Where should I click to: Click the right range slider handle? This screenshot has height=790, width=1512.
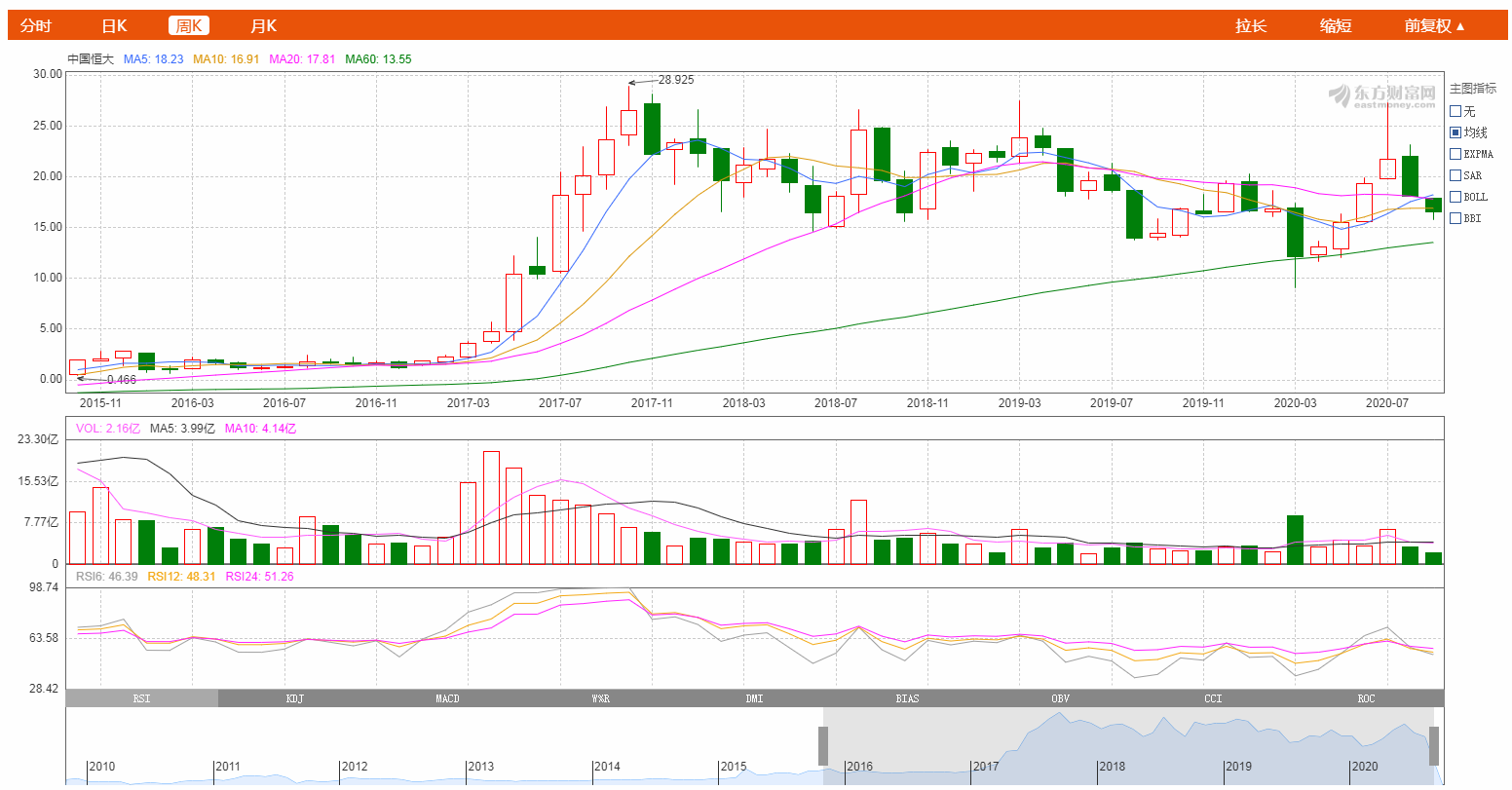click(x=1433, y=746)
